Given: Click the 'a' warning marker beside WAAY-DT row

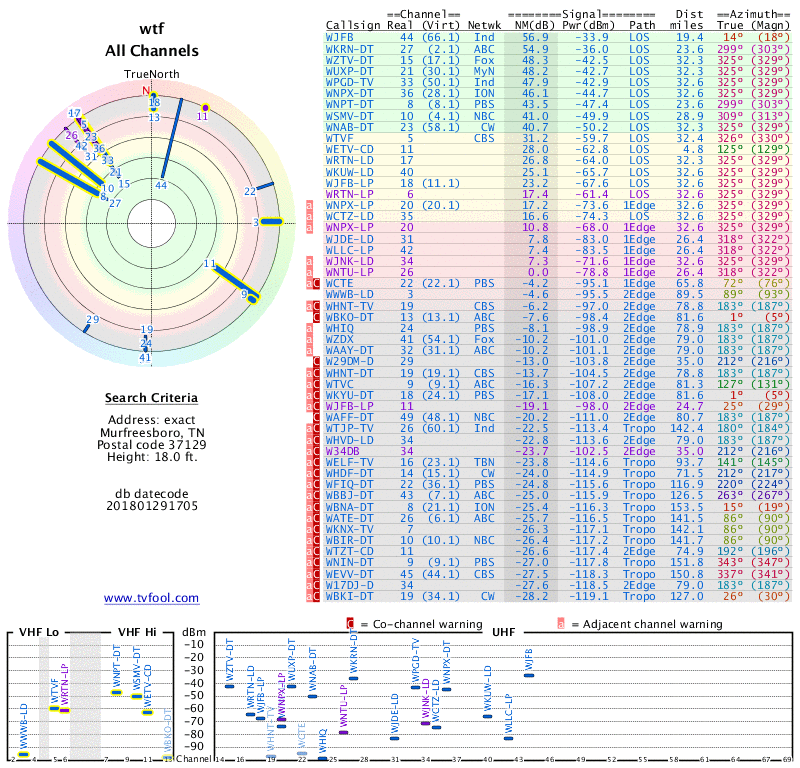Looking at the screenshot, I should pyautogui.click(x=309, y=351).
